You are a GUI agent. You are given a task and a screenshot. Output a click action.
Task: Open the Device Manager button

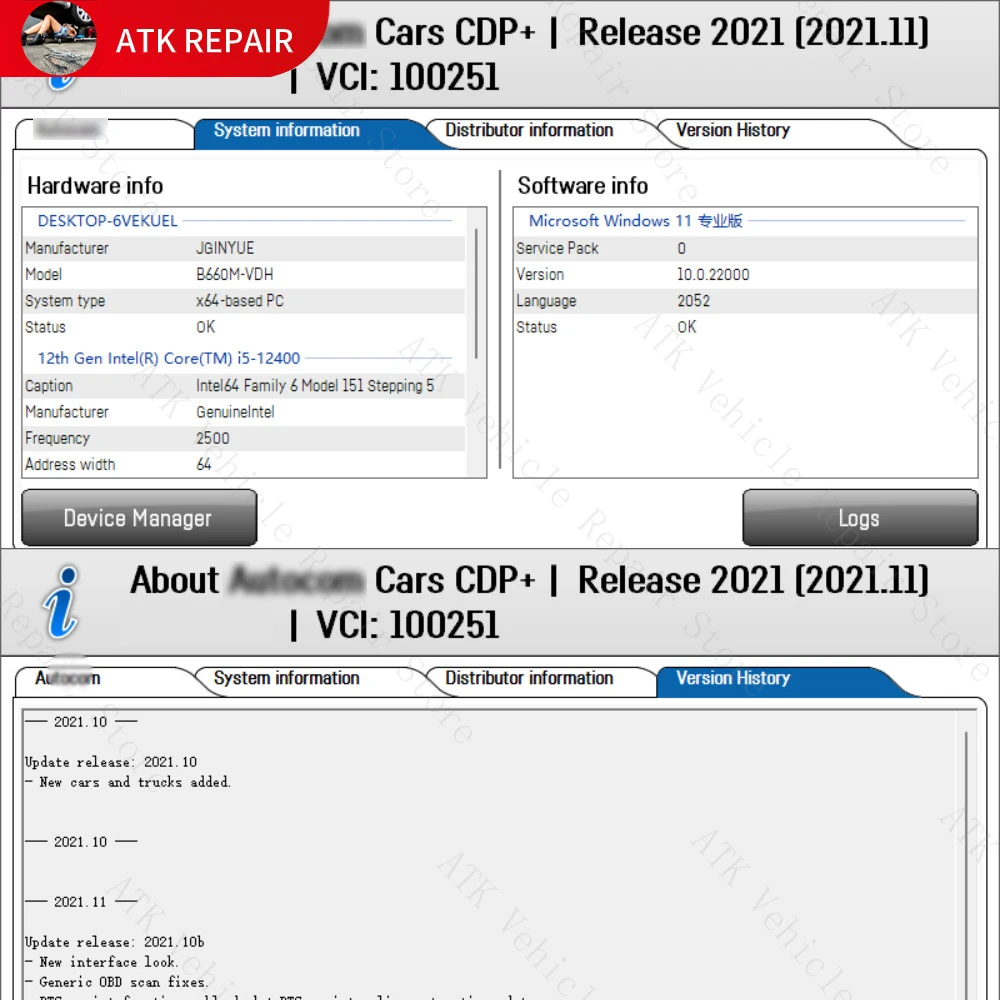139,518
